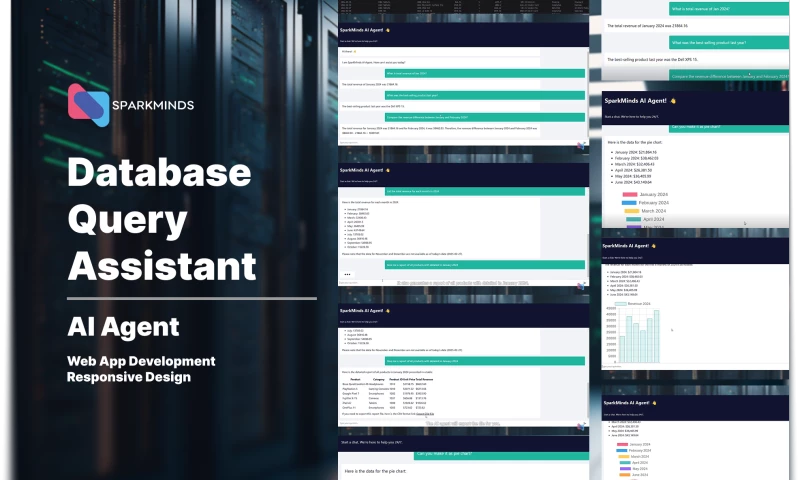800x480 pixels.
Task: Click the SparkMinds pink-and-blue logo mark
Action: coord(88,105)
